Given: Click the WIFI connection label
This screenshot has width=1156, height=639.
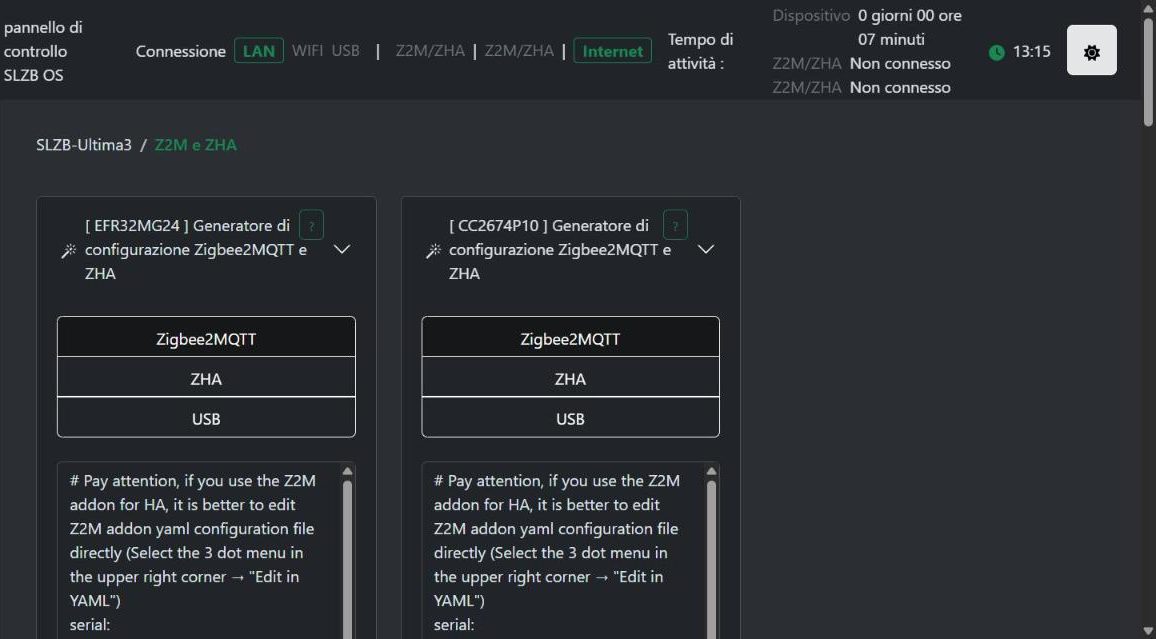Looking at the screenshot, I should (307, 51).
